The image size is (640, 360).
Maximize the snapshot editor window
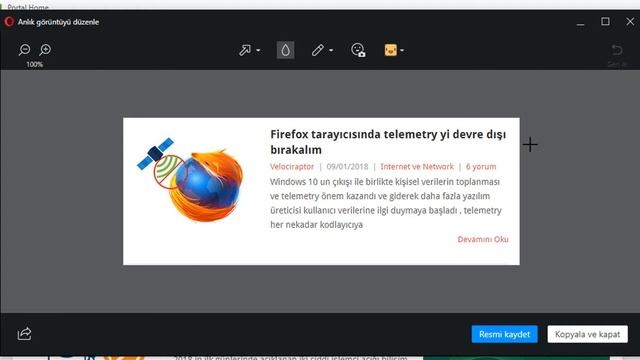605,21
